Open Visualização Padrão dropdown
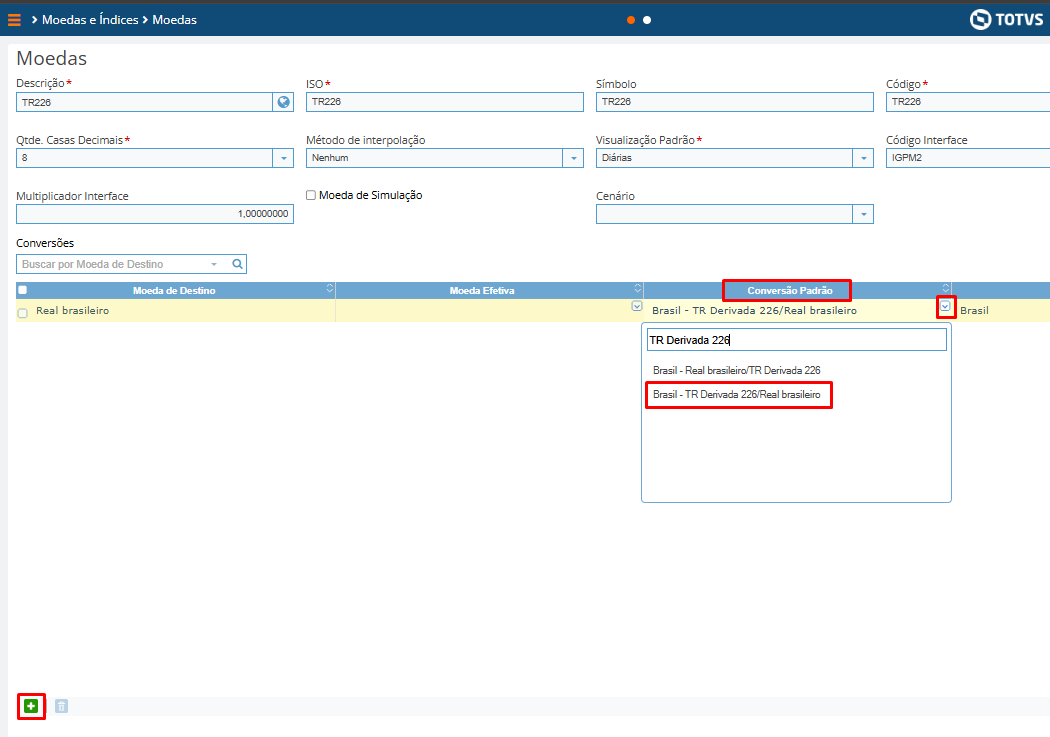1050x737 pixels. [863, 158]
